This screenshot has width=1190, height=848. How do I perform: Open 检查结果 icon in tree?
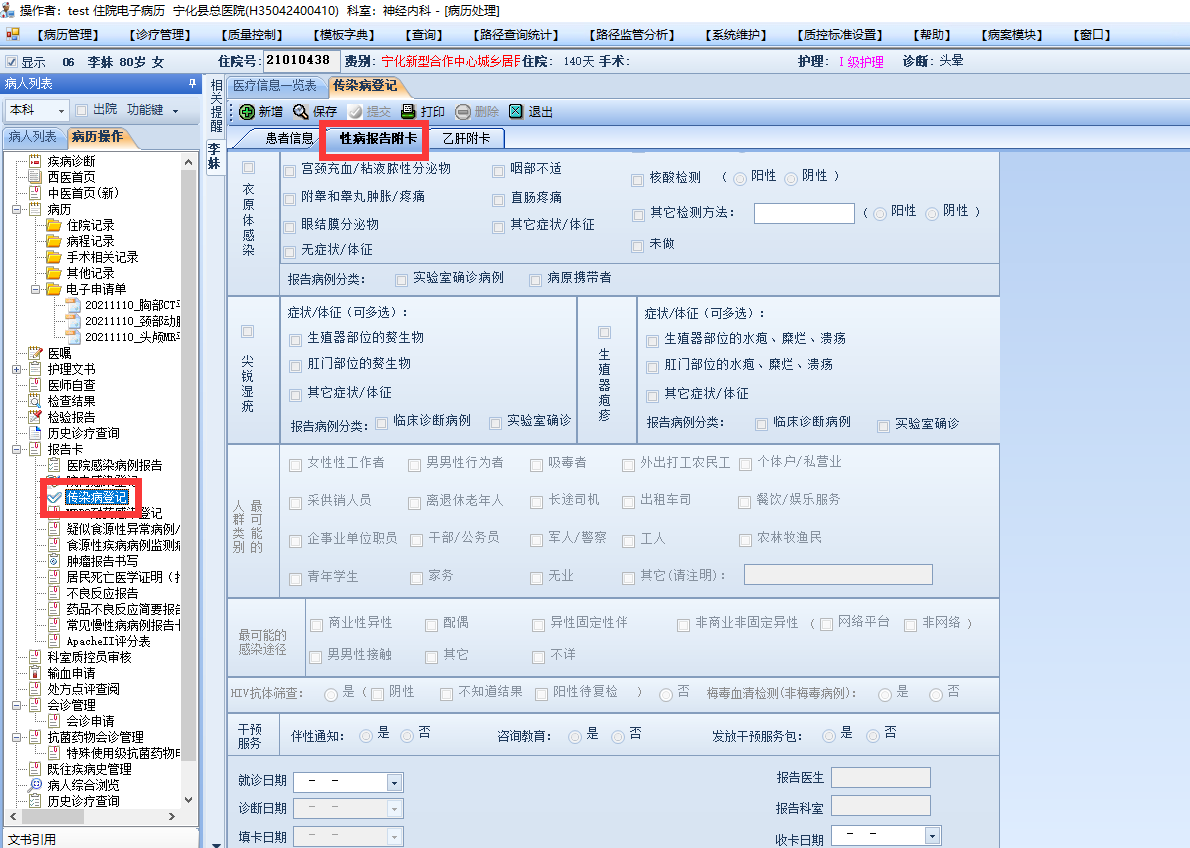tap(35, 401)
